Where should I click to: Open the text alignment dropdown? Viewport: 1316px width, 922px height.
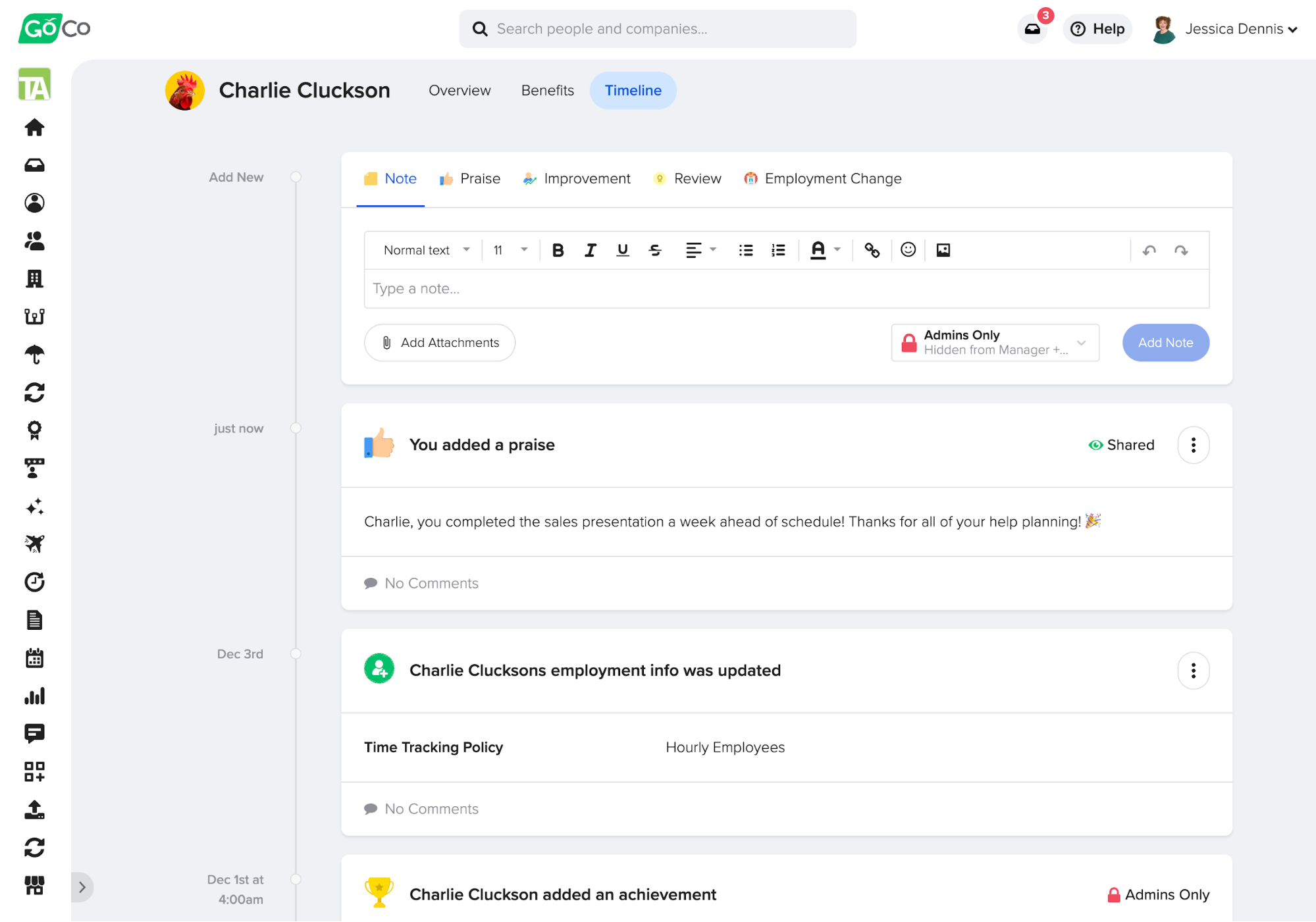click(x=701, y=250)
